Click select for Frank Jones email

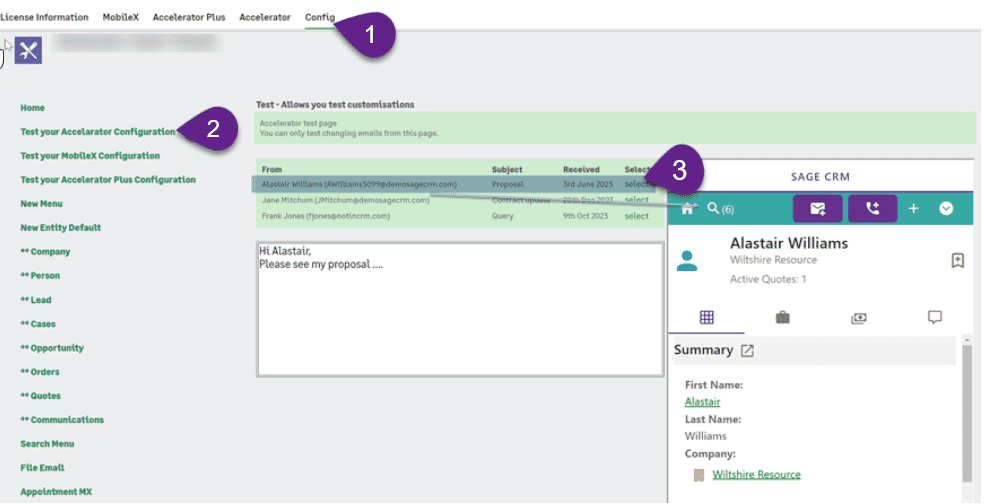[x=636, y=216]
